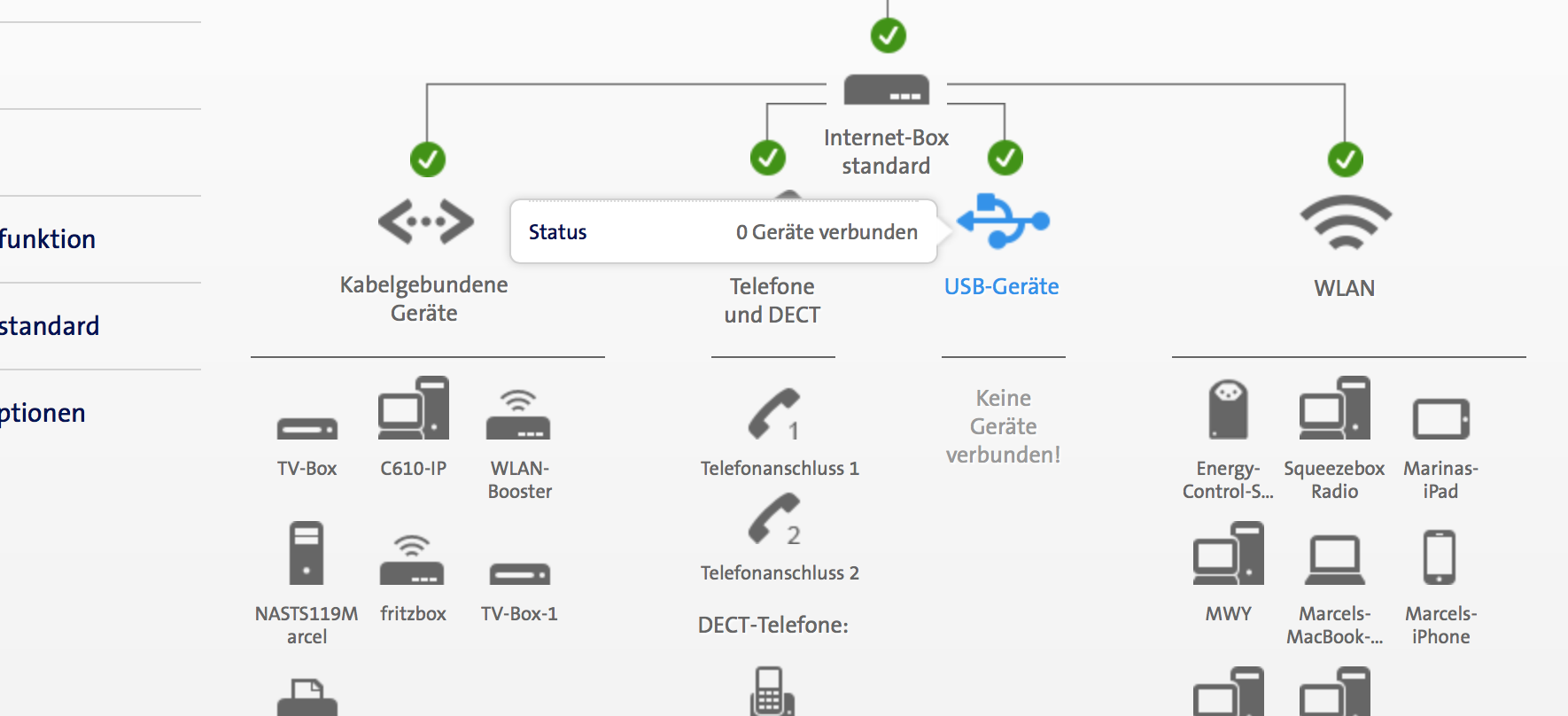Open the fritzbox router device
This screenshot has height=716, width=1568.
tap(412, 560)
